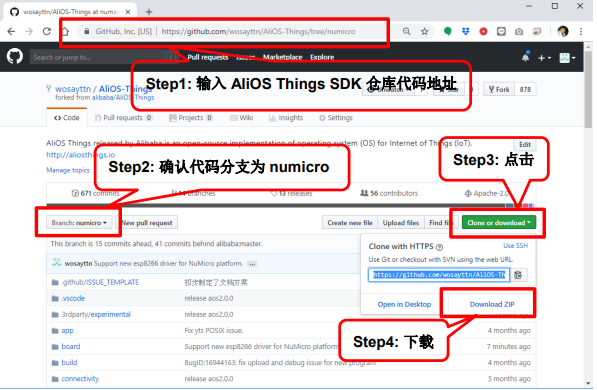Click Pull requests in the top navigation
This screenshot has width=597, height=390.
[x=208, y=57]
